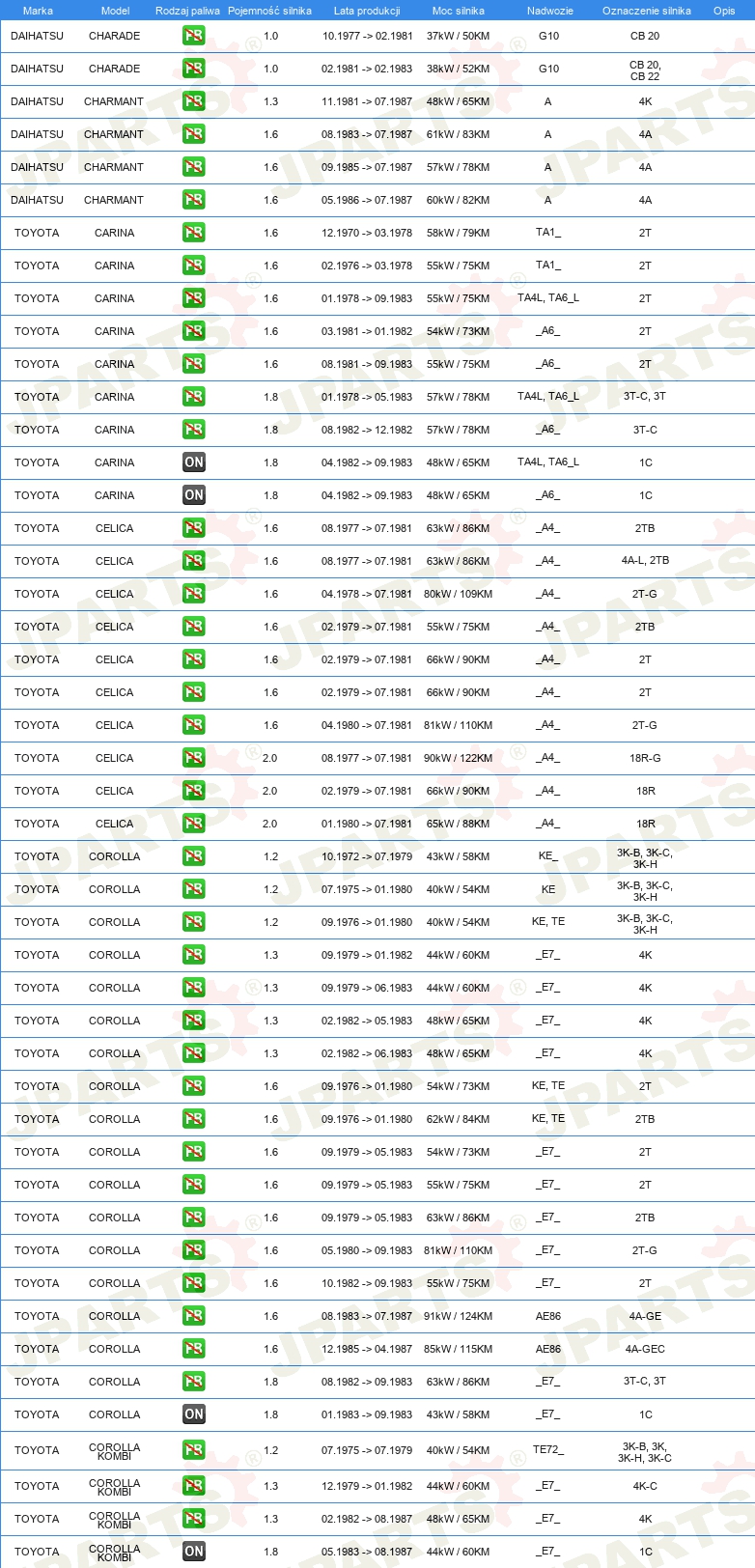This screenshot has width=755, height=1568.
Task: Click the power cell '80kW / 109KM'
Action: tap(459, 594)
